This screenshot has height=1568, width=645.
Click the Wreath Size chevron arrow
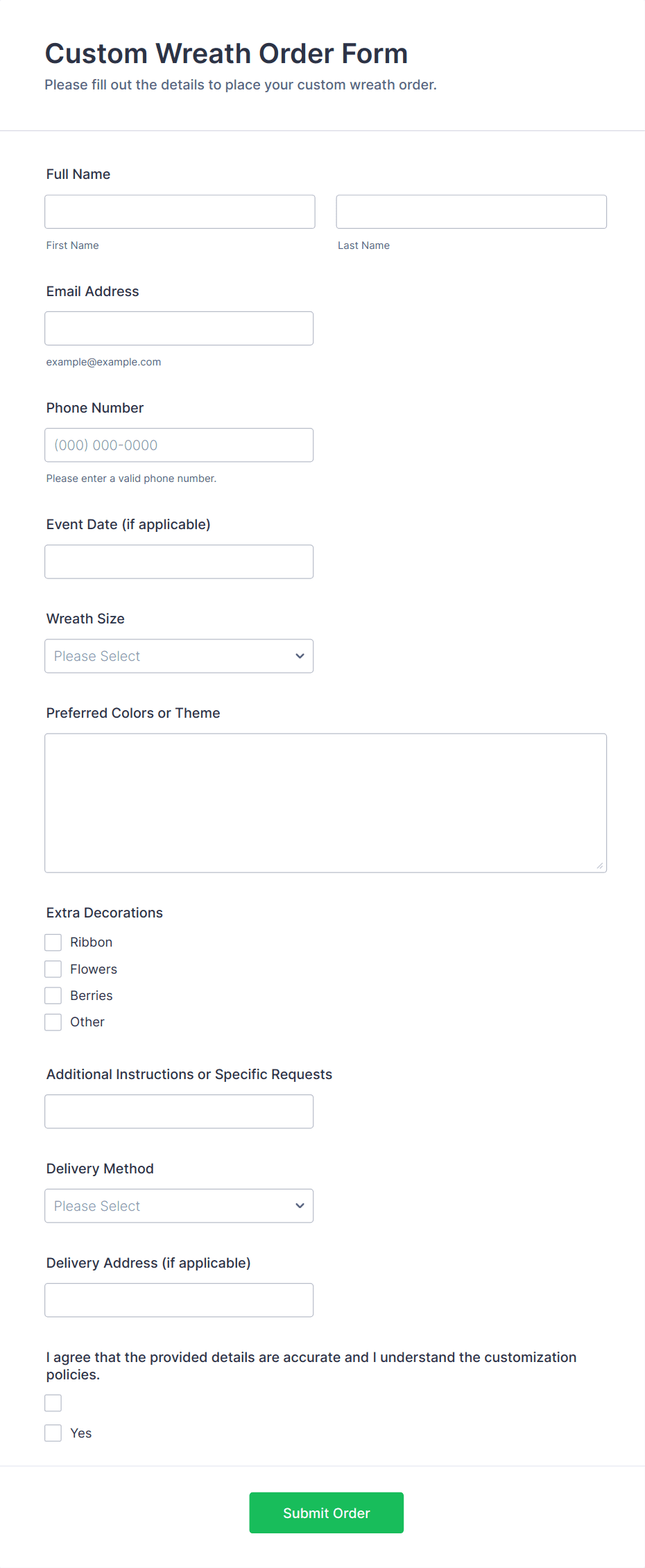pos(300,656)
